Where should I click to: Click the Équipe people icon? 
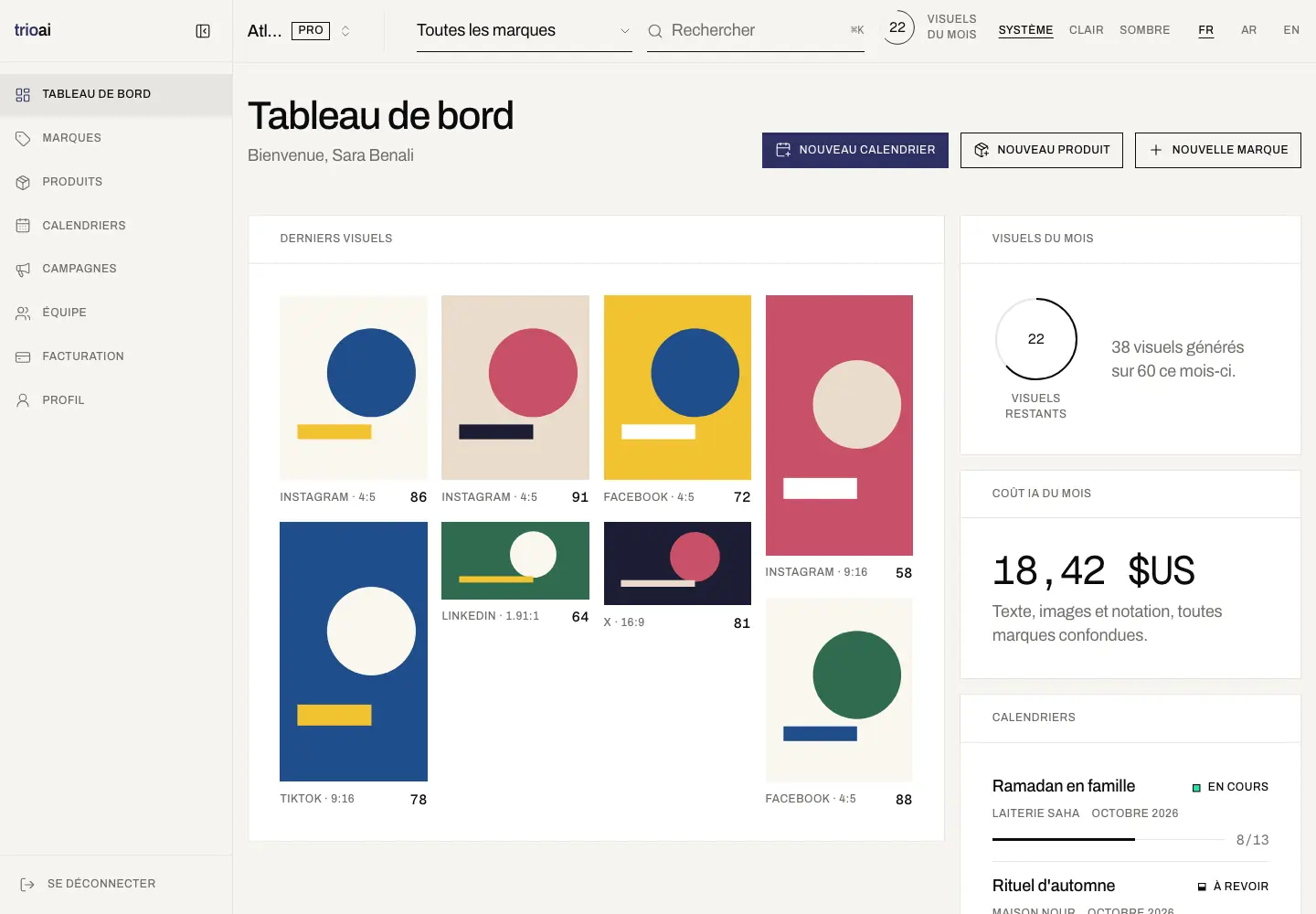[23, 313]
